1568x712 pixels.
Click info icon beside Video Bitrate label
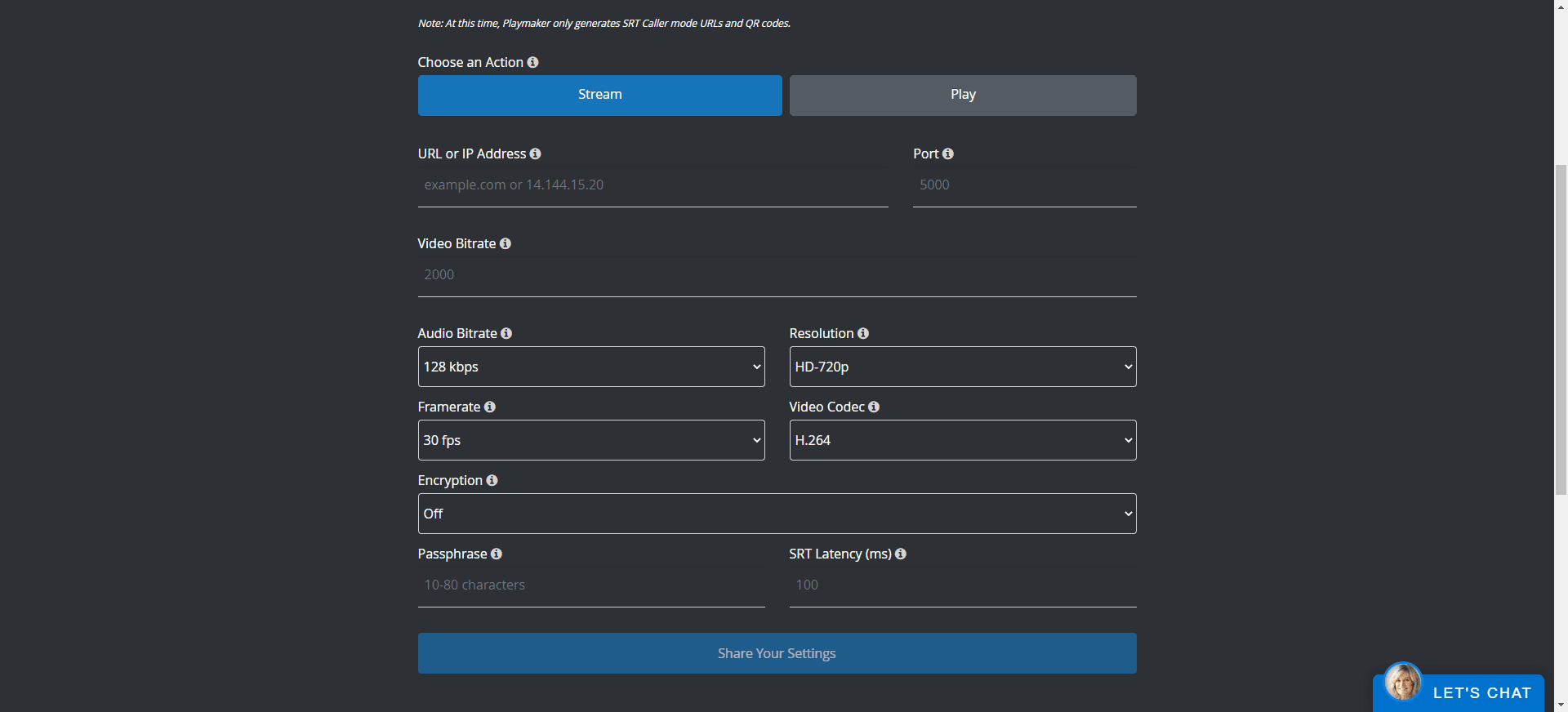click(505, 243)
